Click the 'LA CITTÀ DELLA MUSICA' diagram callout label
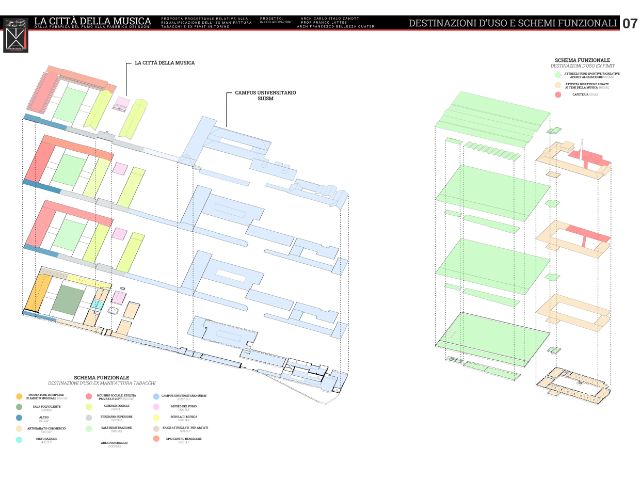Screen dimensions: 640x480 [164, 63]
